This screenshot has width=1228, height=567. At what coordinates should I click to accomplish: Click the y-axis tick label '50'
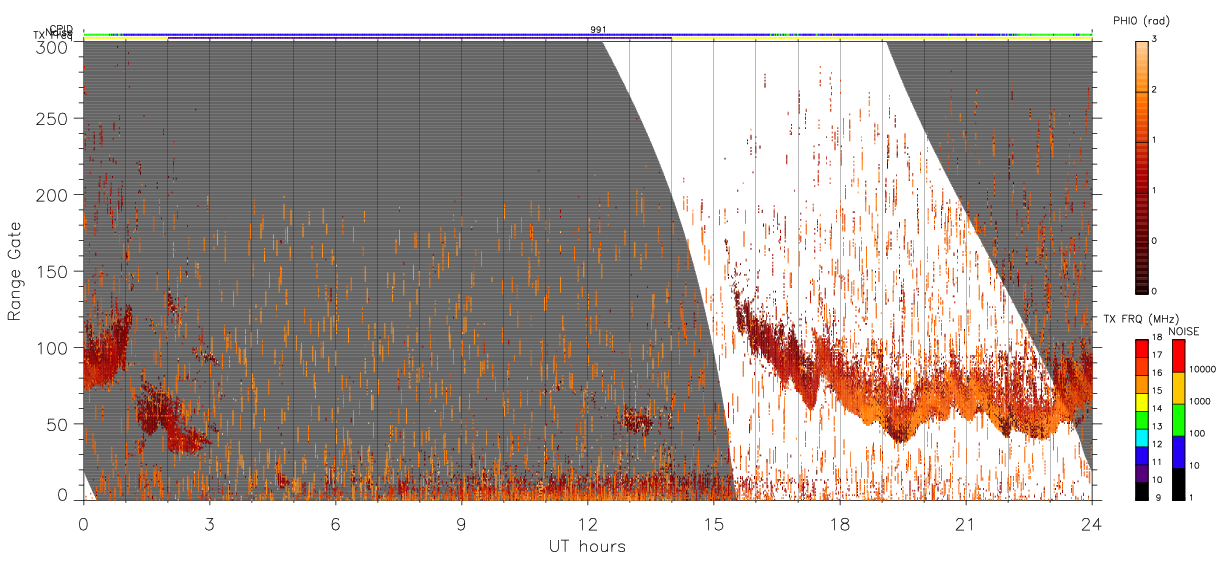point(57,423)
